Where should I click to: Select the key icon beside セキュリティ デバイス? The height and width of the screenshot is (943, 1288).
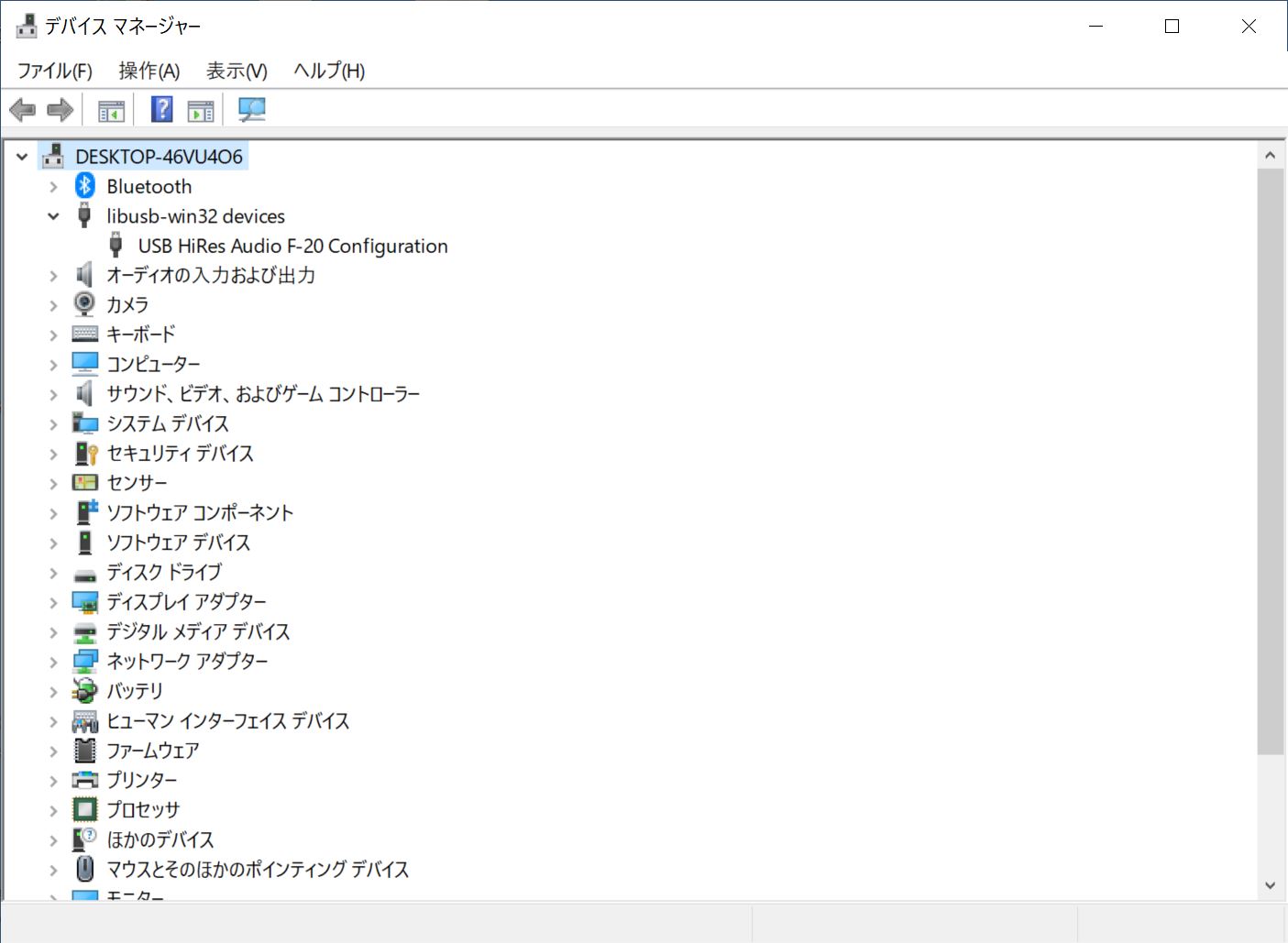click(x=86, y=453)
